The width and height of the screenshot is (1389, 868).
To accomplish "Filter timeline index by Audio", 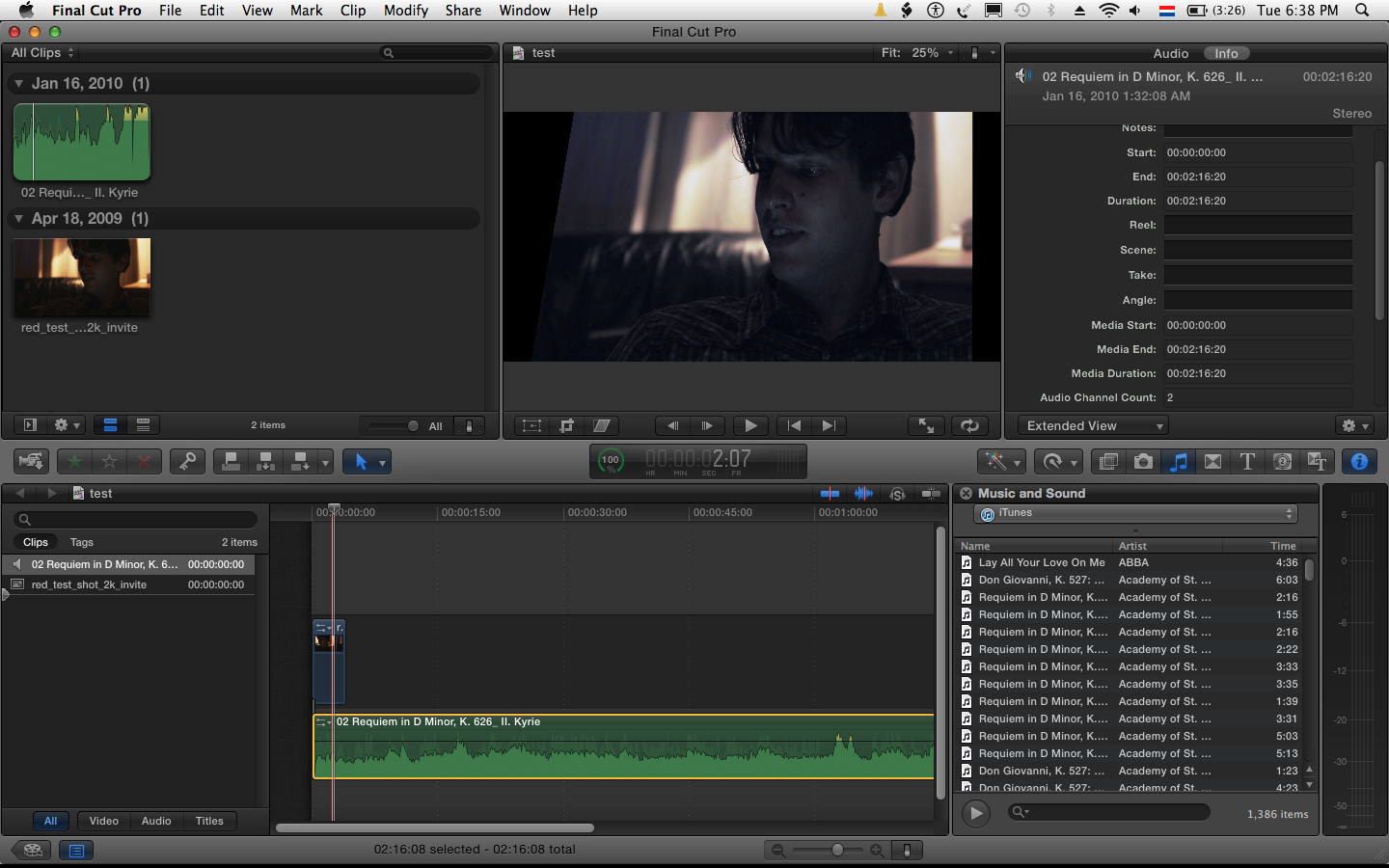I will 156,822.
